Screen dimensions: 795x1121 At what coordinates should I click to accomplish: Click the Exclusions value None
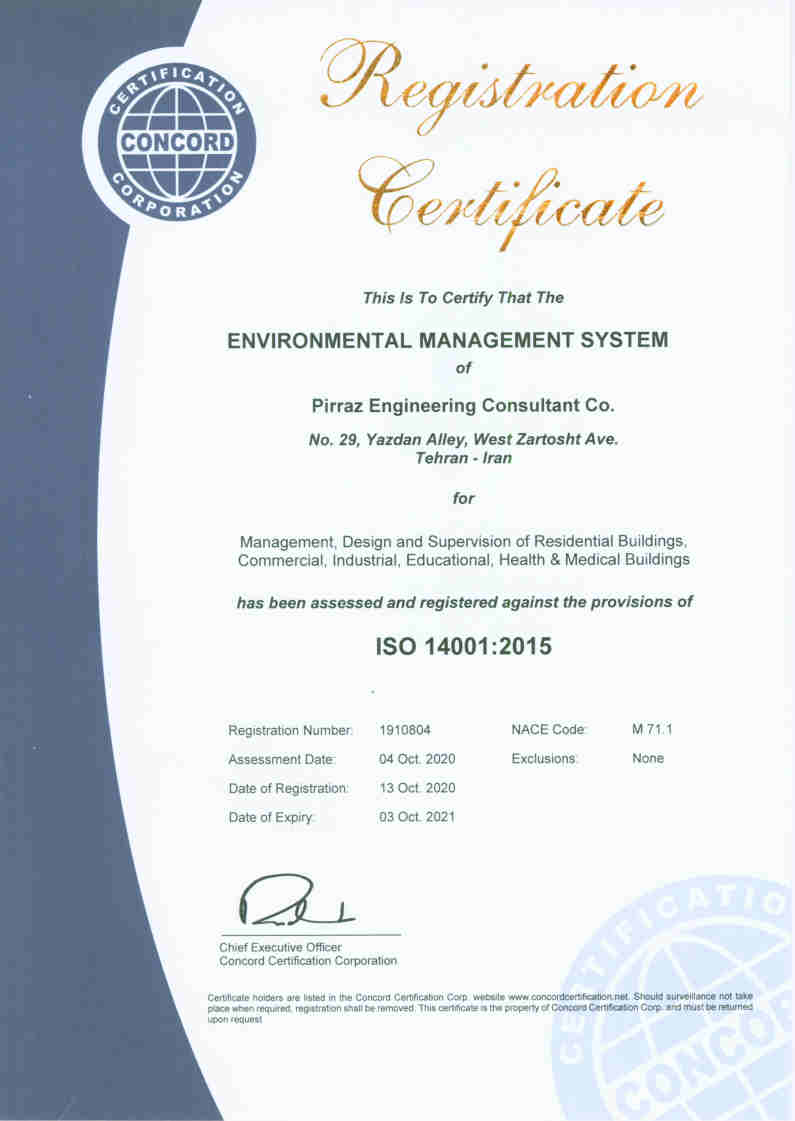pos(648,759)
